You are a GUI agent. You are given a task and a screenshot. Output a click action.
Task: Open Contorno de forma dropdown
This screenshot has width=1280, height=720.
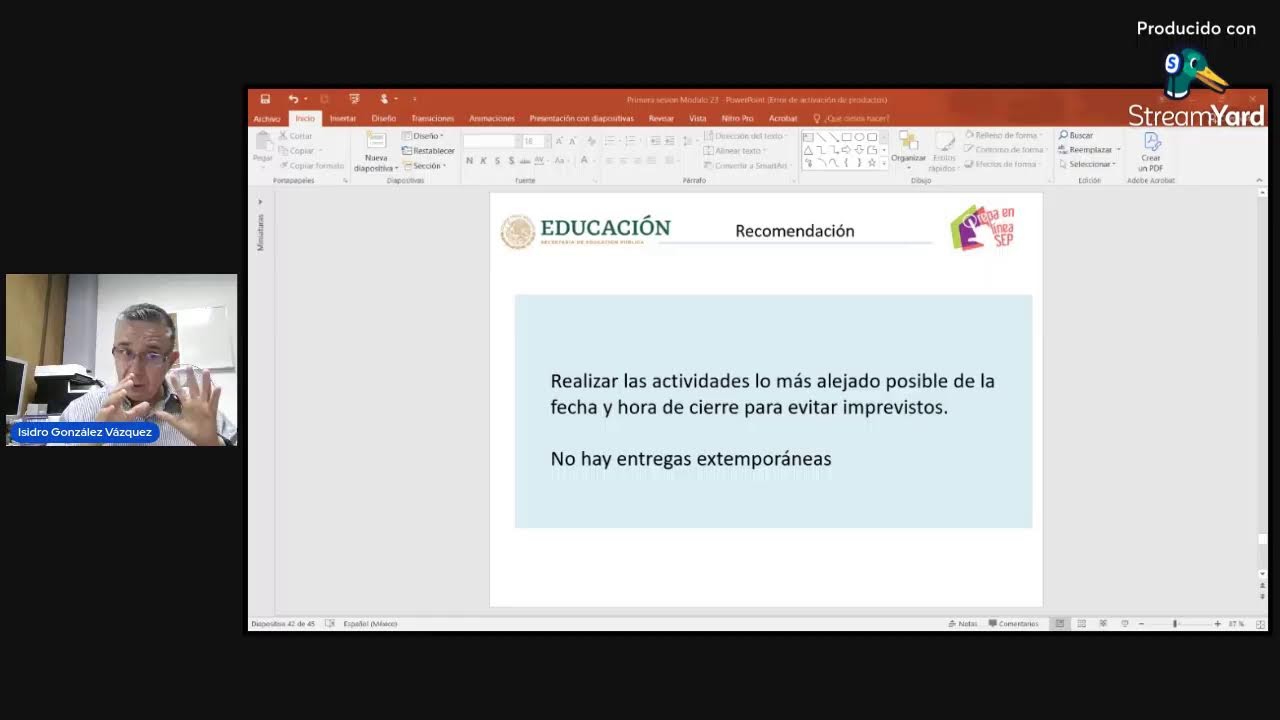tap(1006, 149)
